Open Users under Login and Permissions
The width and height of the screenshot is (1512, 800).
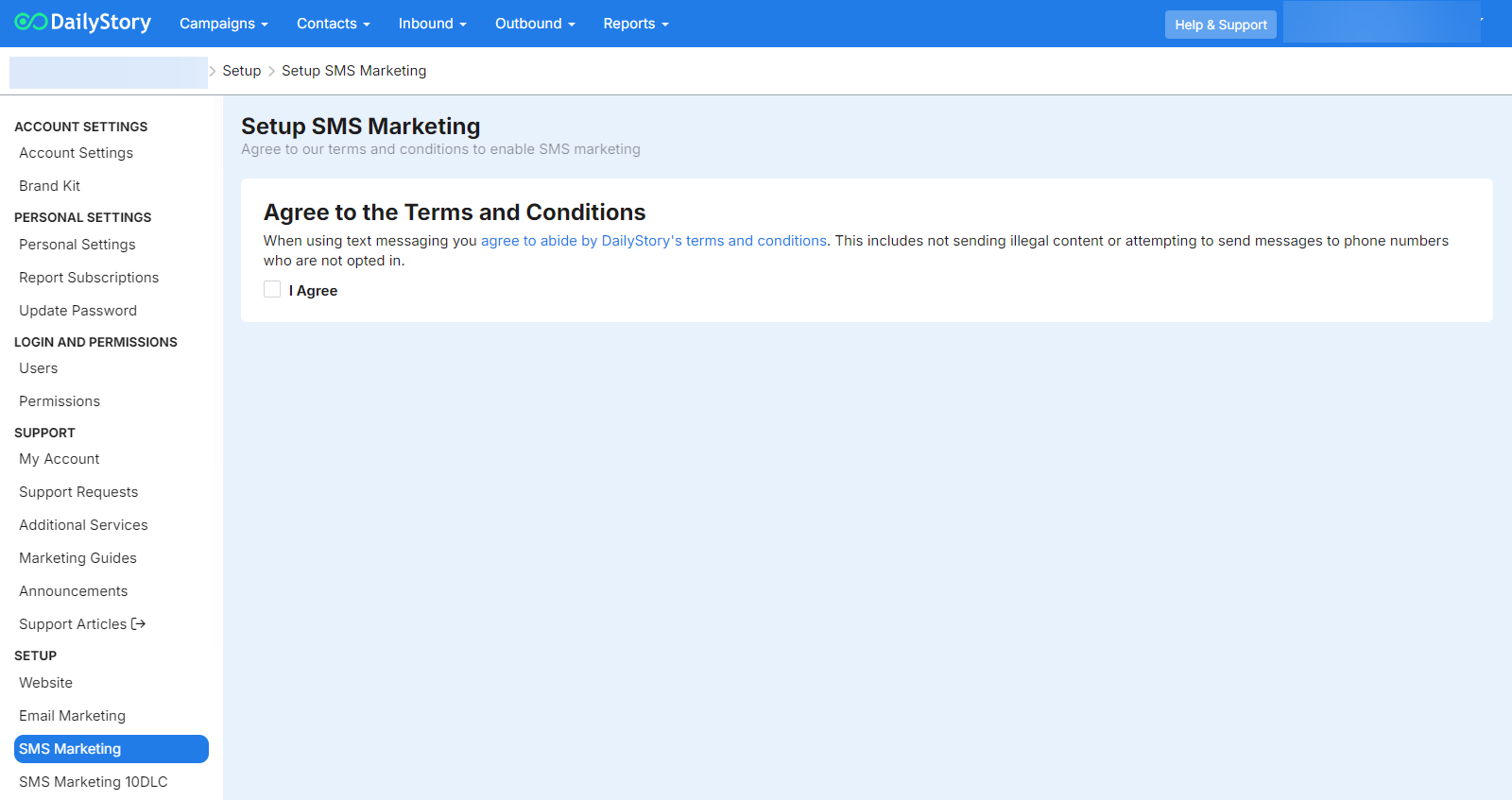[x=39, y=368]
